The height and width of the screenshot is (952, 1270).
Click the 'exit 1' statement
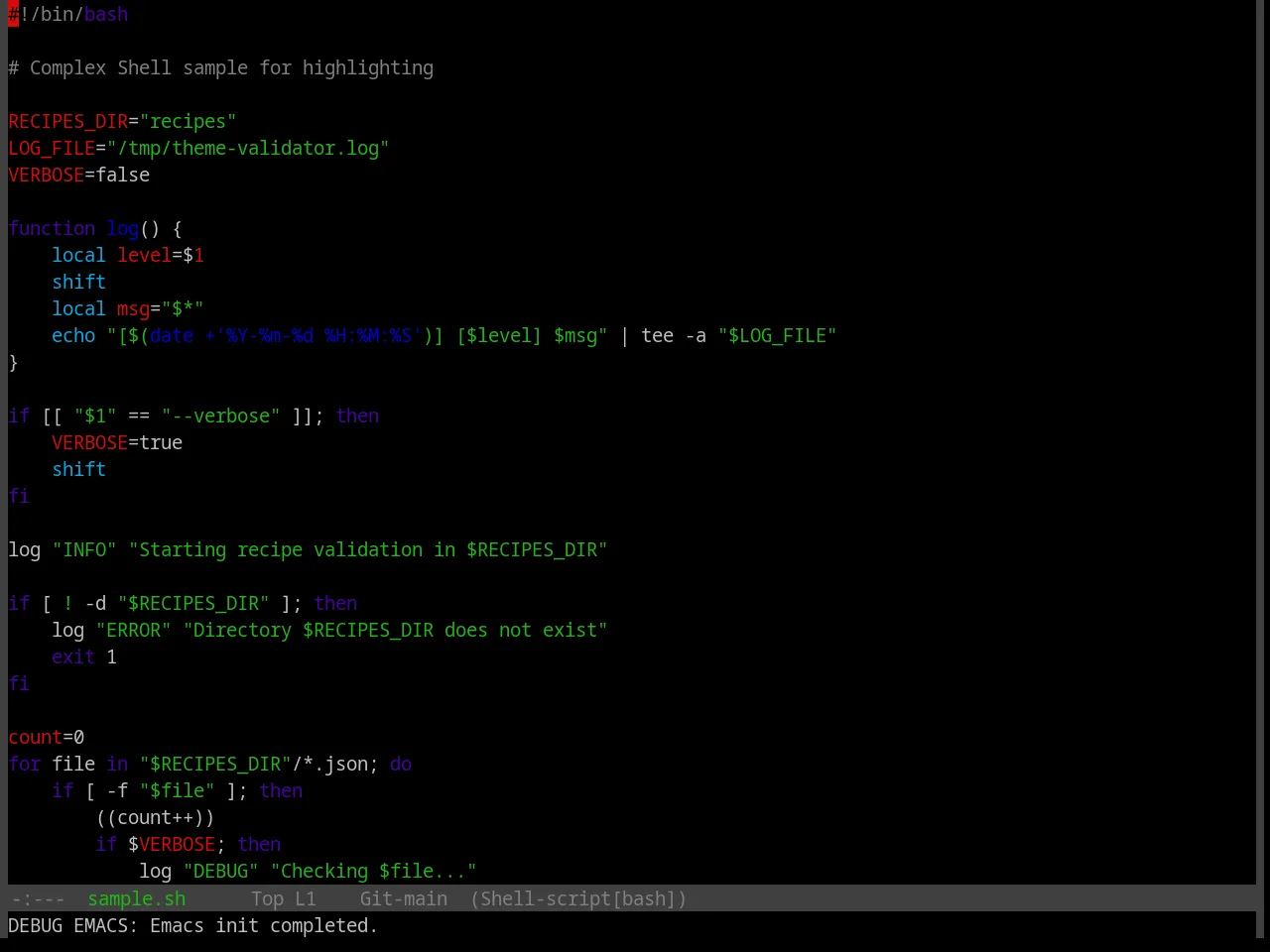point(84,656)
